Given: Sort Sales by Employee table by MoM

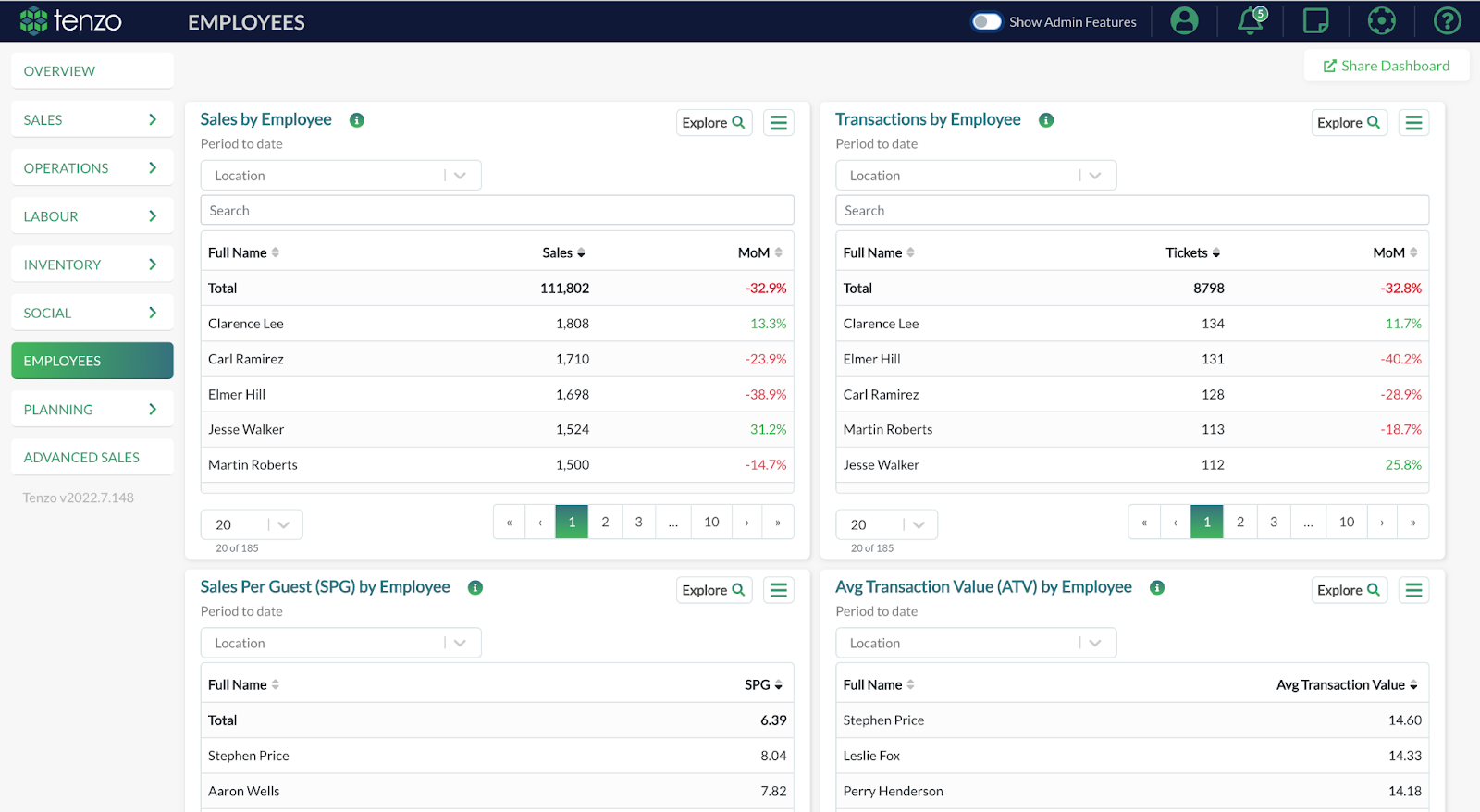Looking at the screenshot, I should (760, 252).
